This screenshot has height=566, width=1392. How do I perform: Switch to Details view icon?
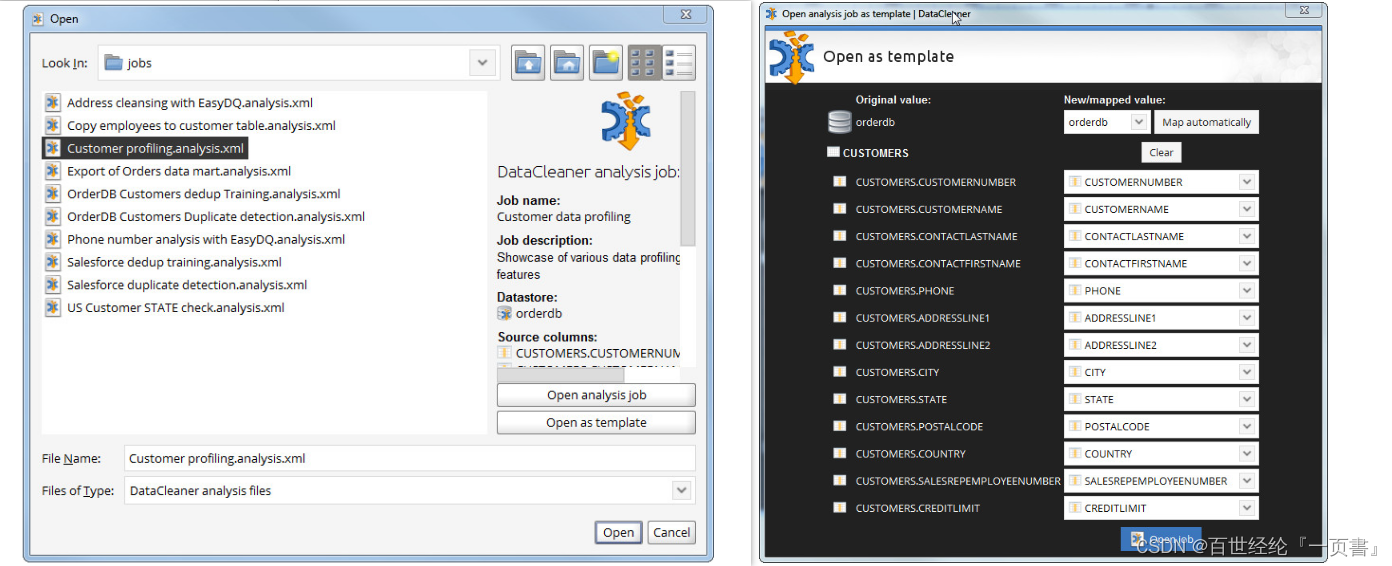click(679, 63)
